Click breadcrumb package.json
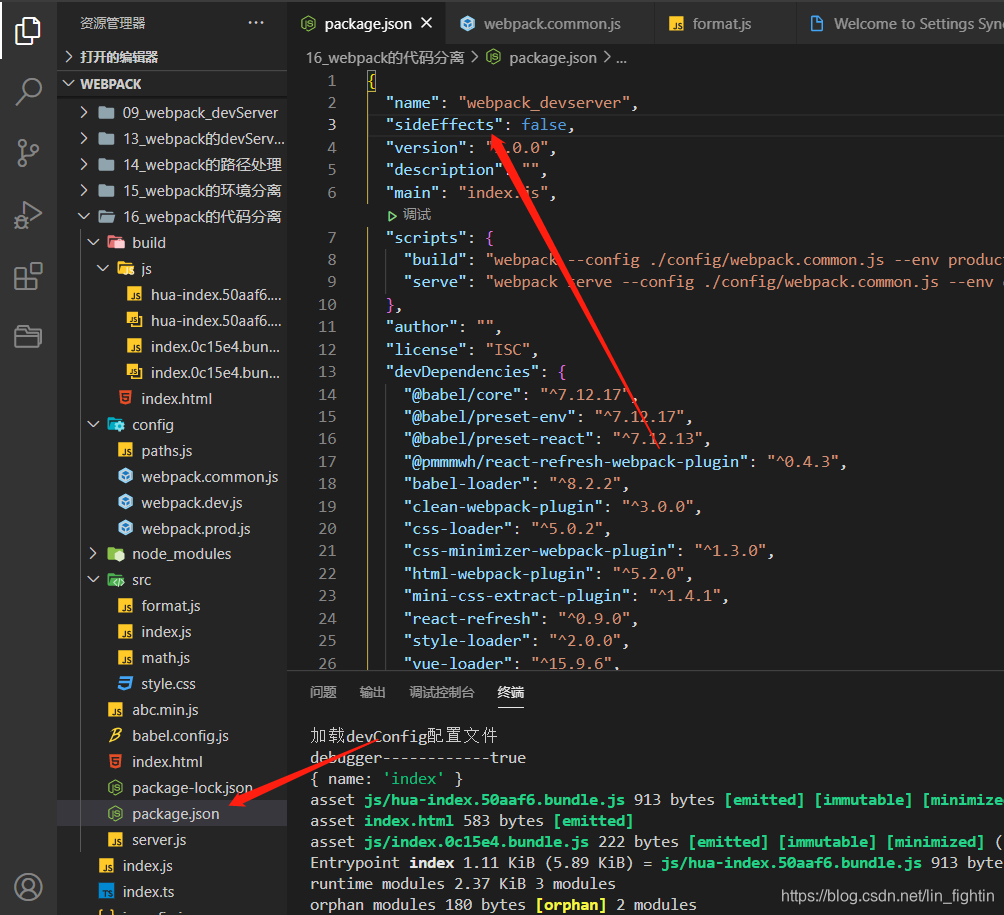The image size is (1004, 915). coord(541,58)
